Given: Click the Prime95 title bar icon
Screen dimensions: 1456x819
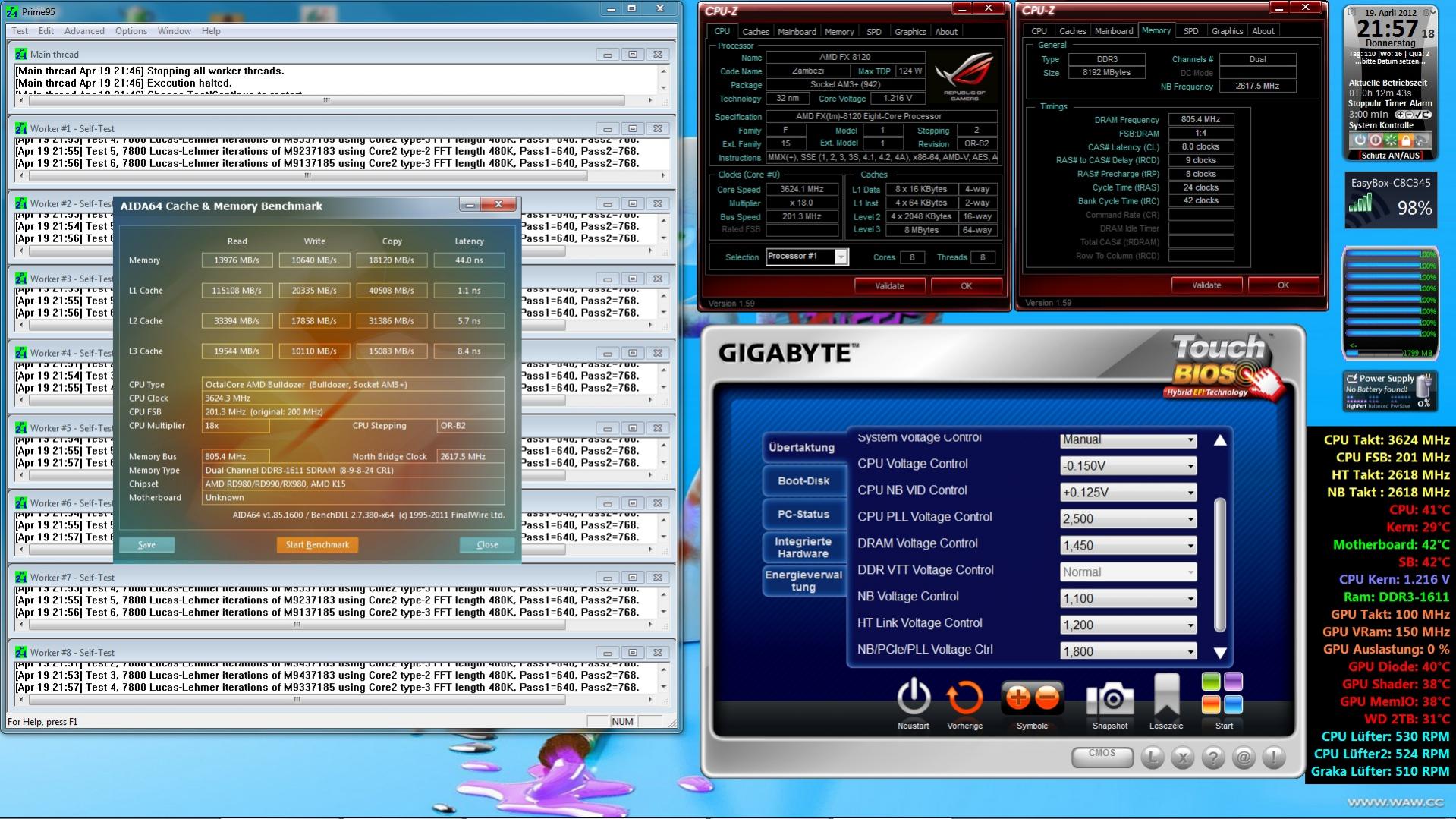Looking at the screenshot, I should 11,11.
